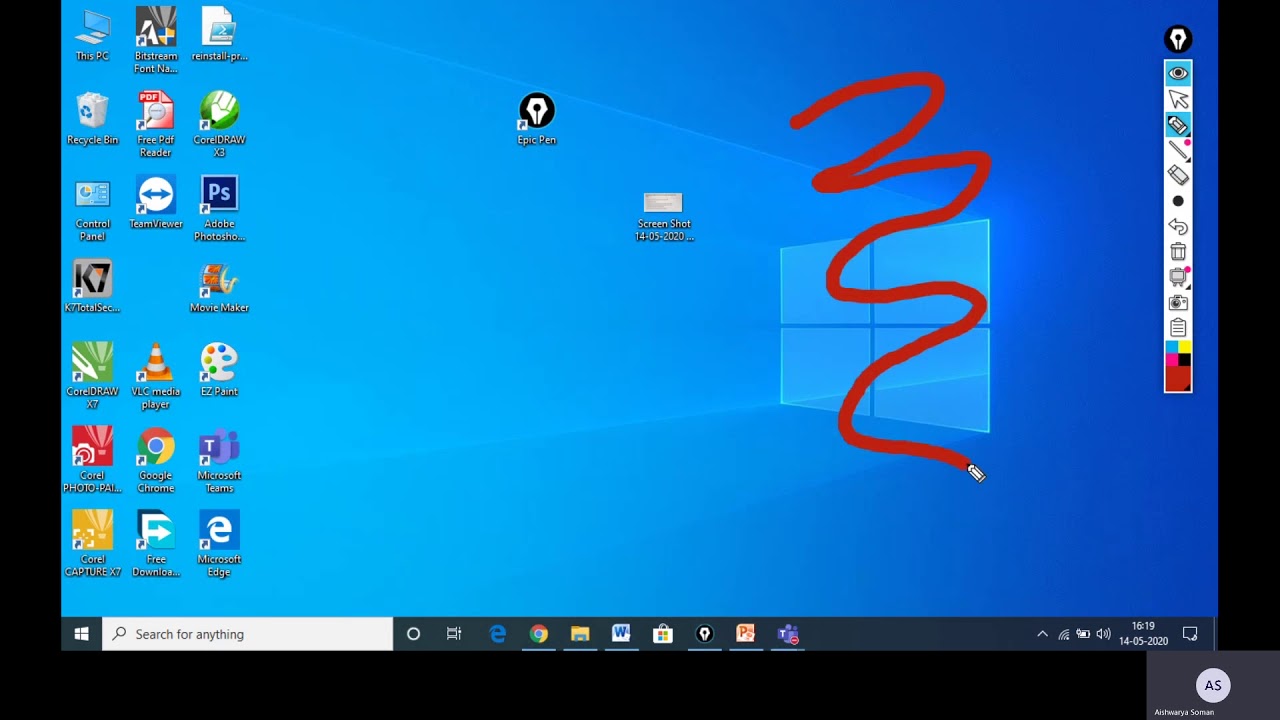Image resolution: width=1280 pixels, height=720 pixels.
Task: Open Task View on the taskbar
Action: click(454, 634)
